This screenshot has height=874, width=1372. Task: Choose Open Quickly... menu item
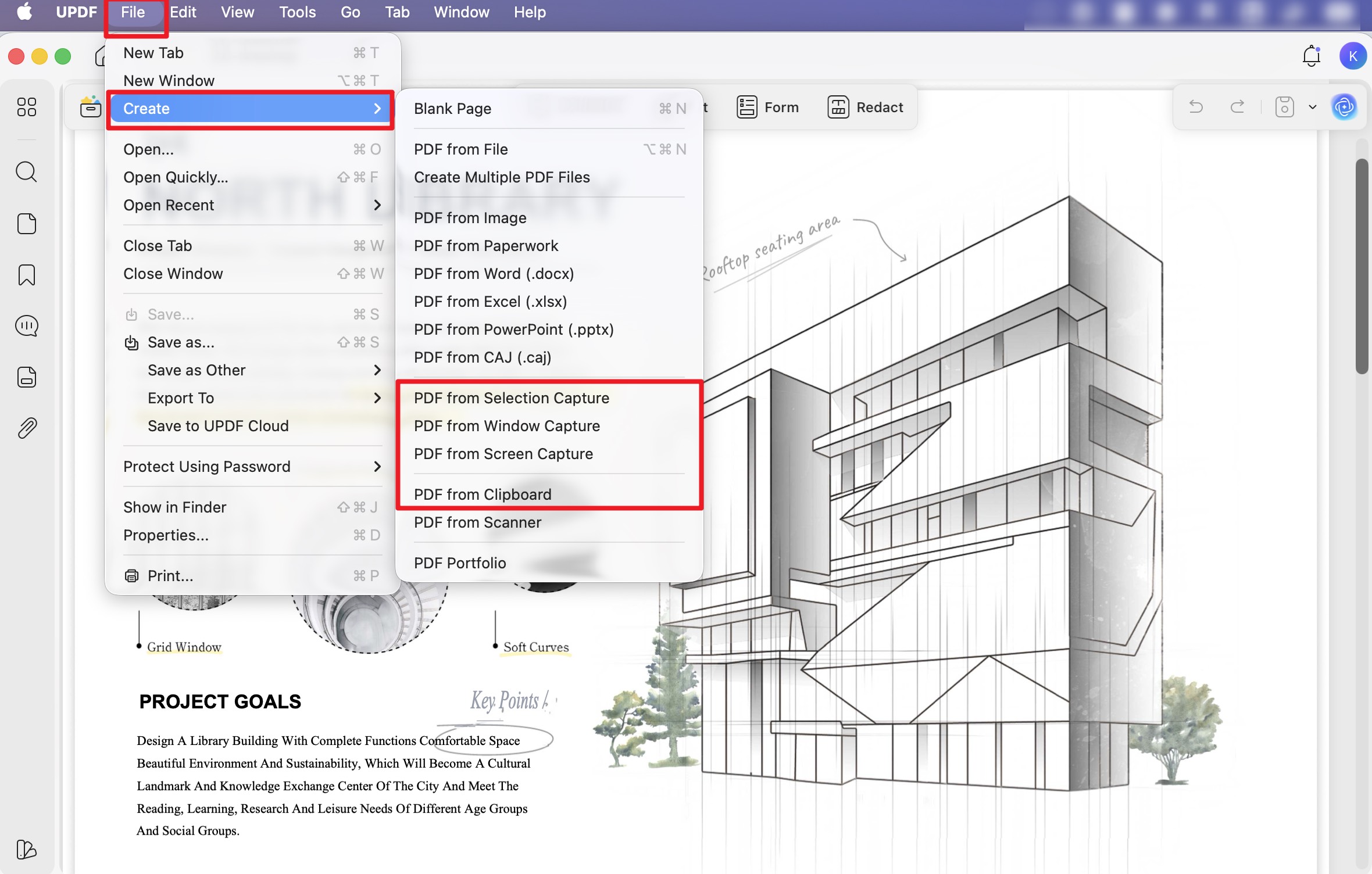pos(252,177)
